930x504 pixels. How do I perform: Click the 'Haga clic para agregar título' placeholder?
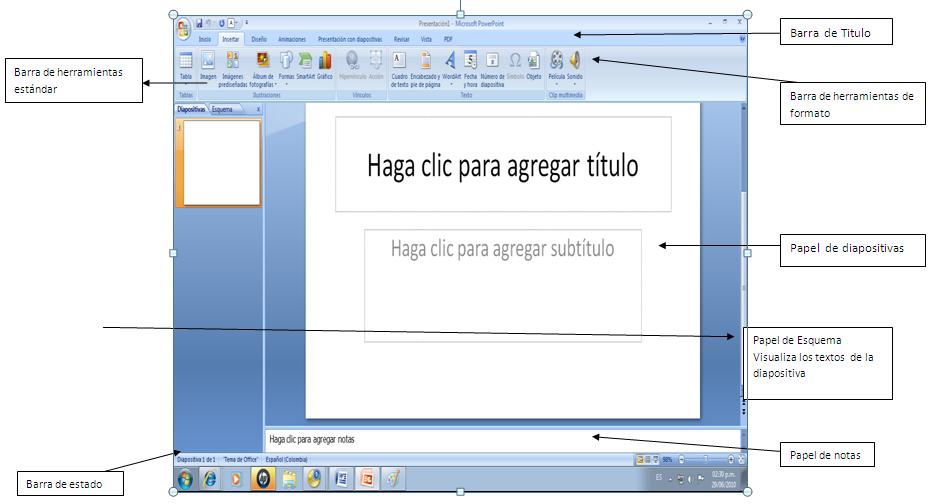[x=503, y=164]
